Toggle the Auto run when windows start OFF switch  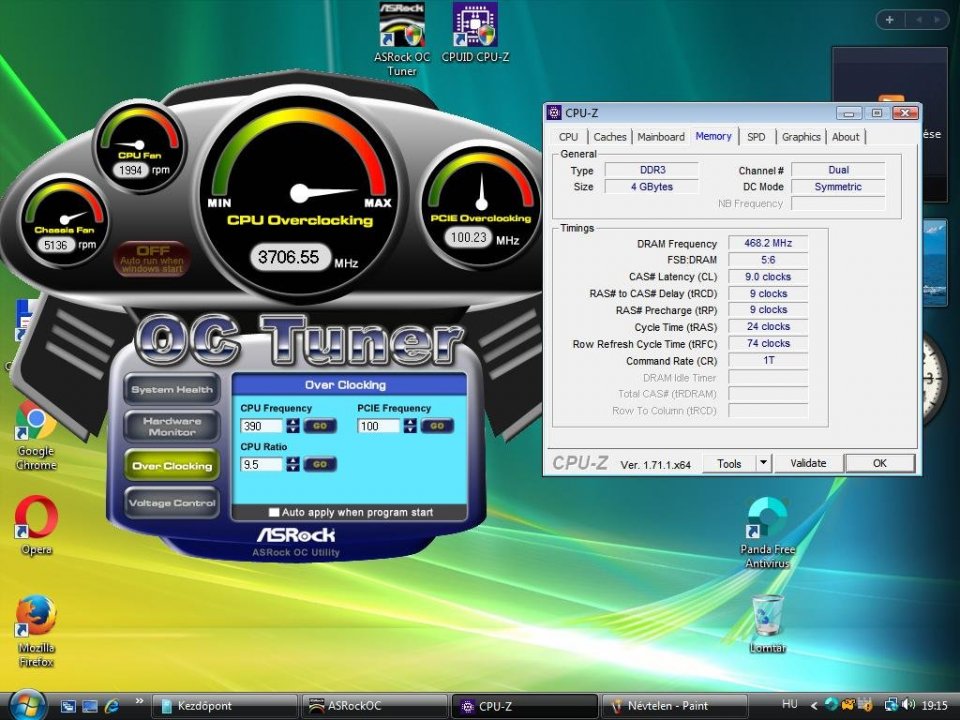(152, 258)
